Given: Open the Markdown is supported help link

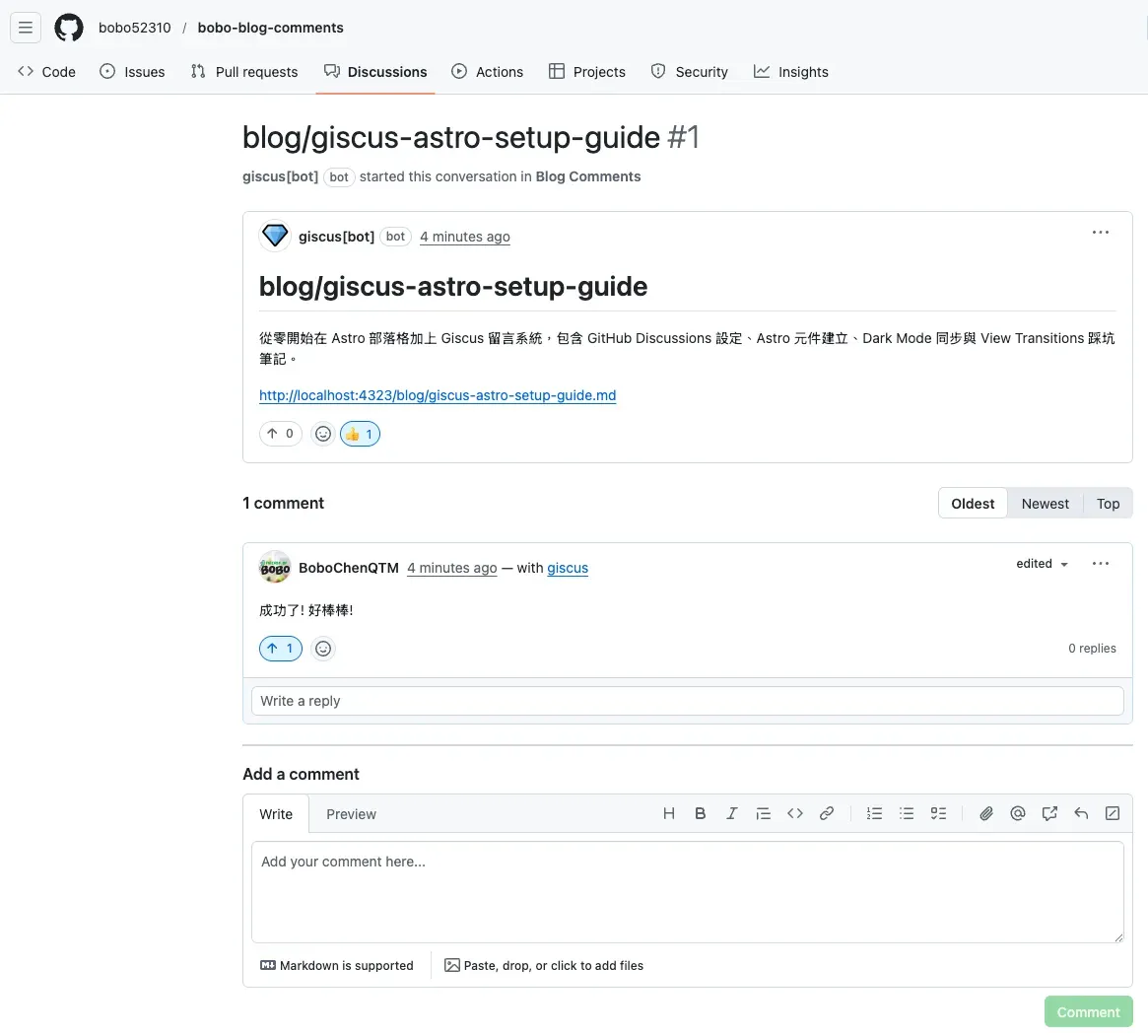Looking at the screenshot, I should coord(337,966).
